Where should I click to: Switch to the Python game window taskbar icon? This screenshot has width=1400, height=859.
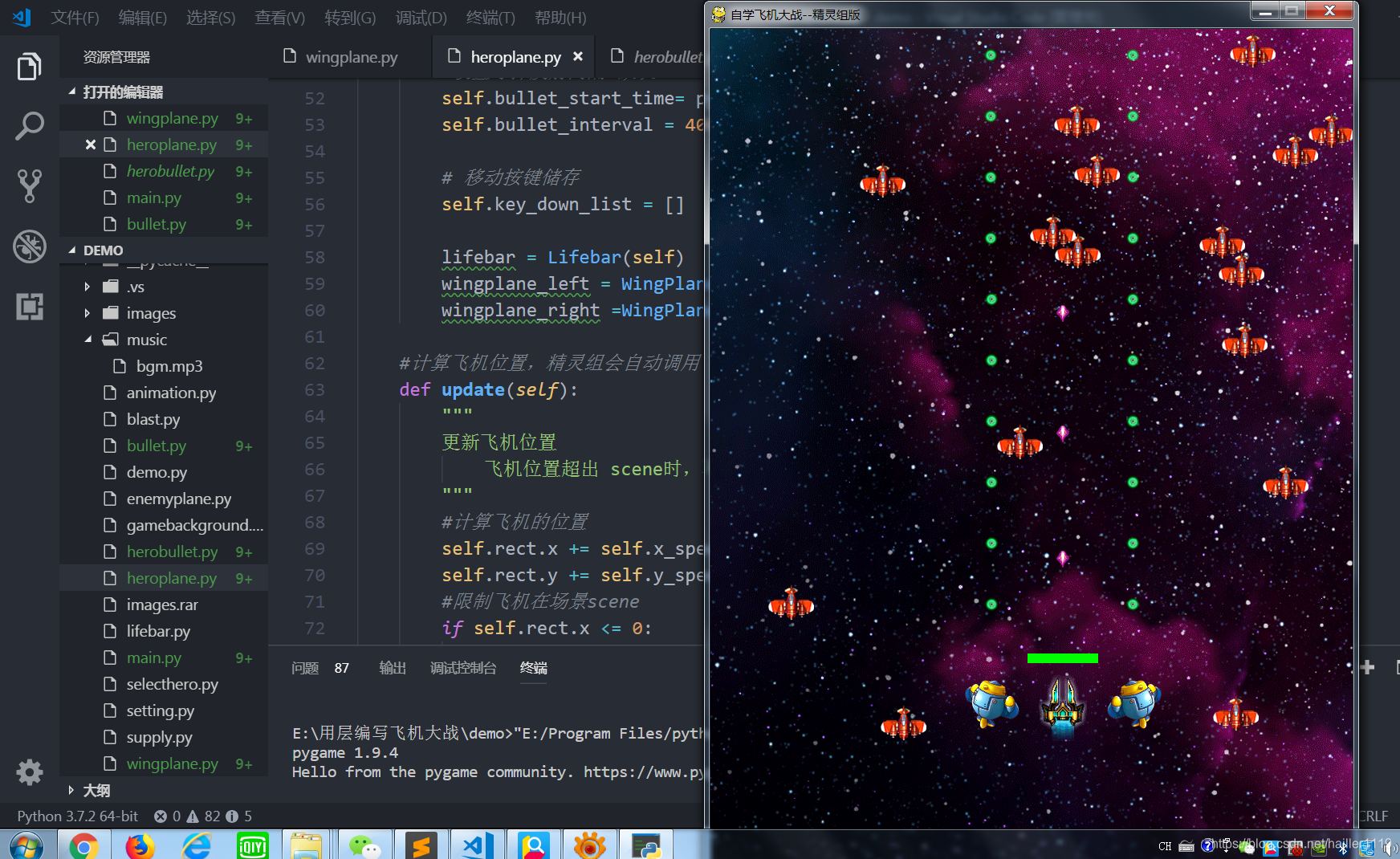[645, 845]
